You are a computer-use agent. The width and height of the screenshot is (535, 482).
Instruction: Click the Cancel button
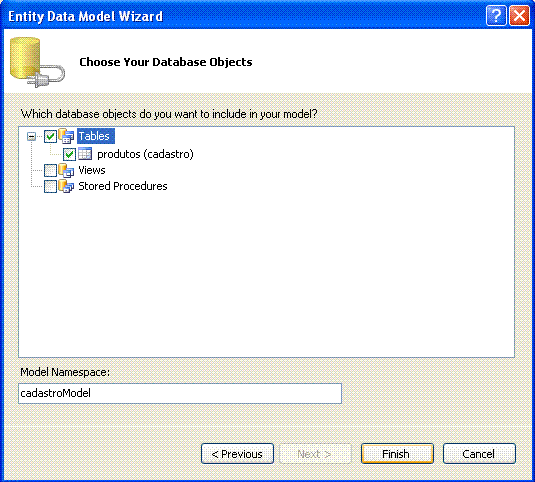479,454
